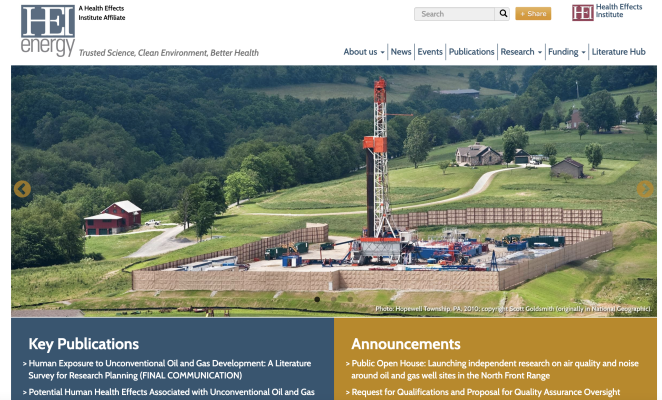The height and width of the screenshot is (400, 662).
Task: Open the Public Open House announcement
Action: [495, 369]
